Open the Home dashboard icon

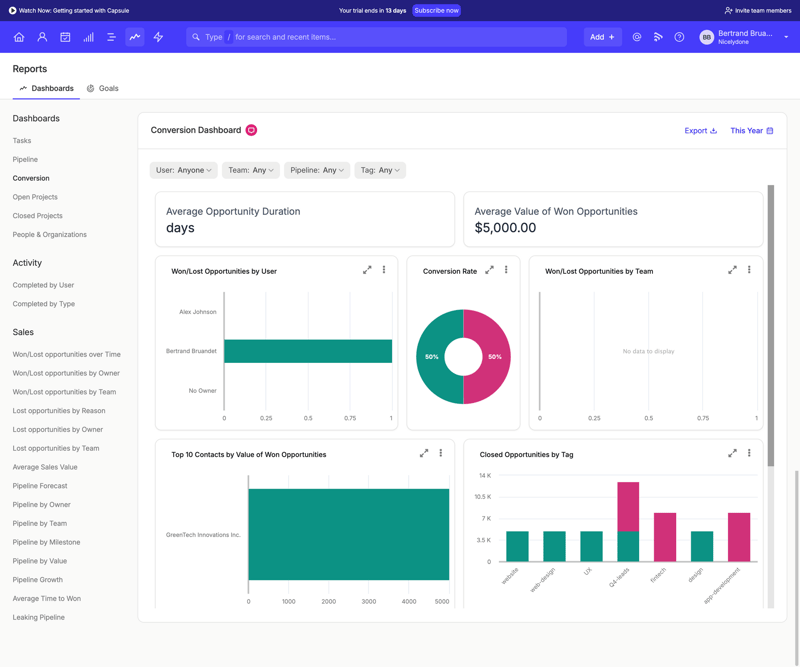(19, 37)
